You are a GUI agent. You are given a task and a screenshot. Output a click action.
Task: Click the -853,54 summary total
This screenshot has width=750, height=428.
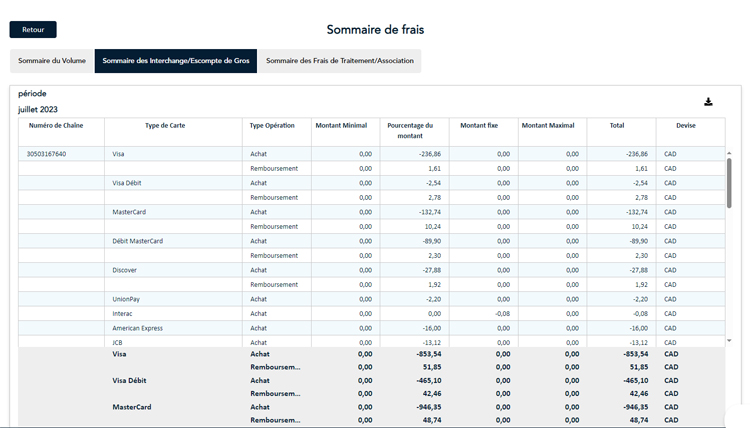[x=636, y=354]
